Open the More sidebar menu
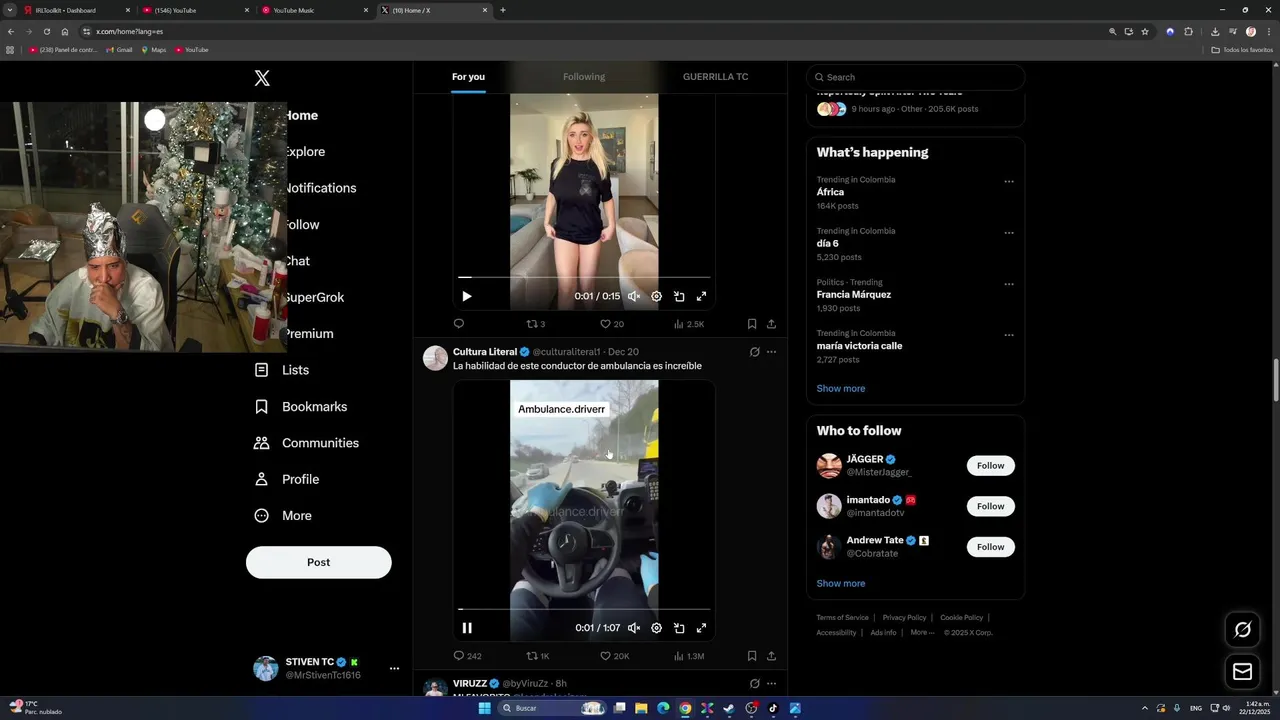This screenshot has width=1280, height=720. click(283, 516)
